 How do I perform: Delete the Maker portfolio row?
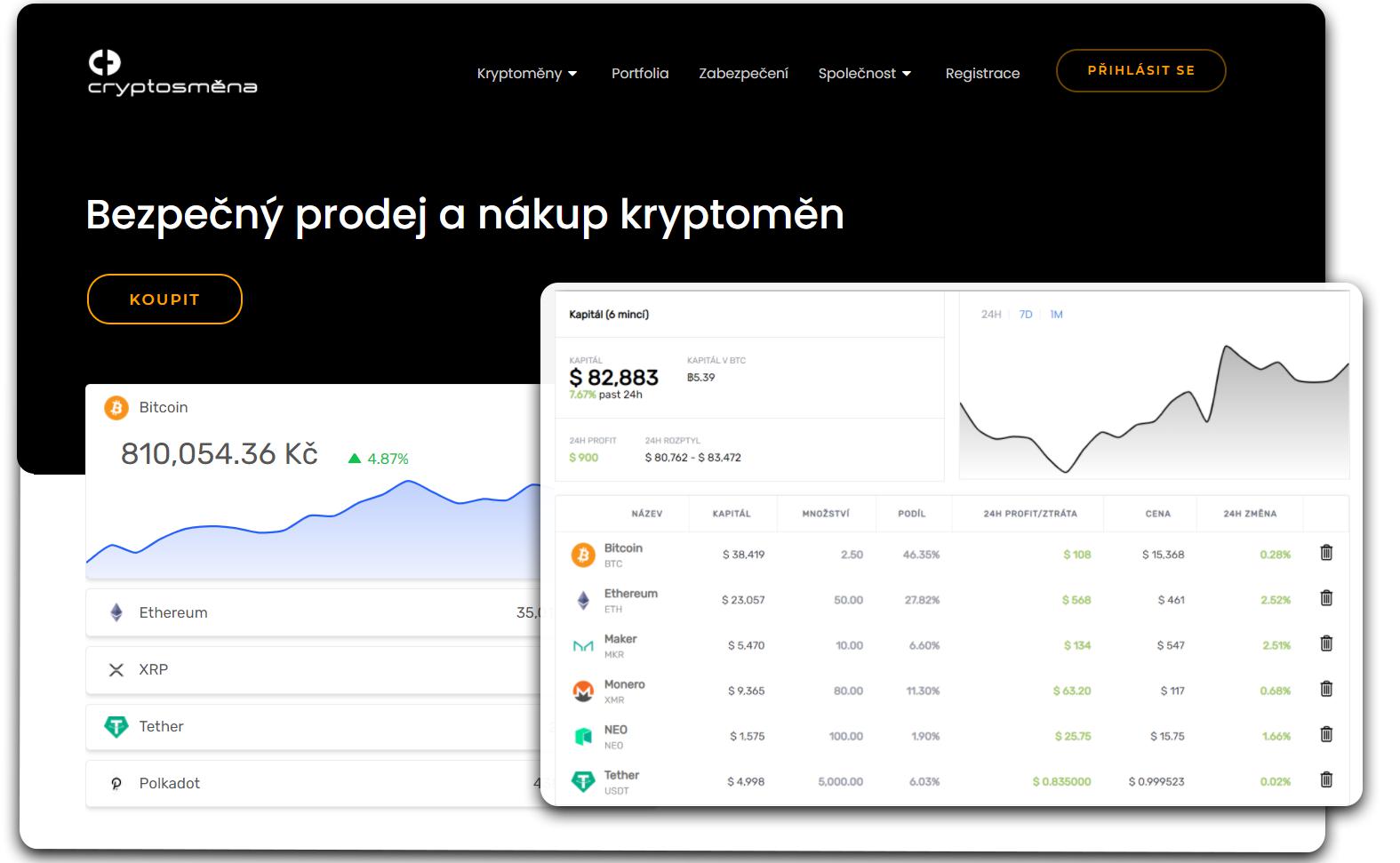coord(1326,643)
